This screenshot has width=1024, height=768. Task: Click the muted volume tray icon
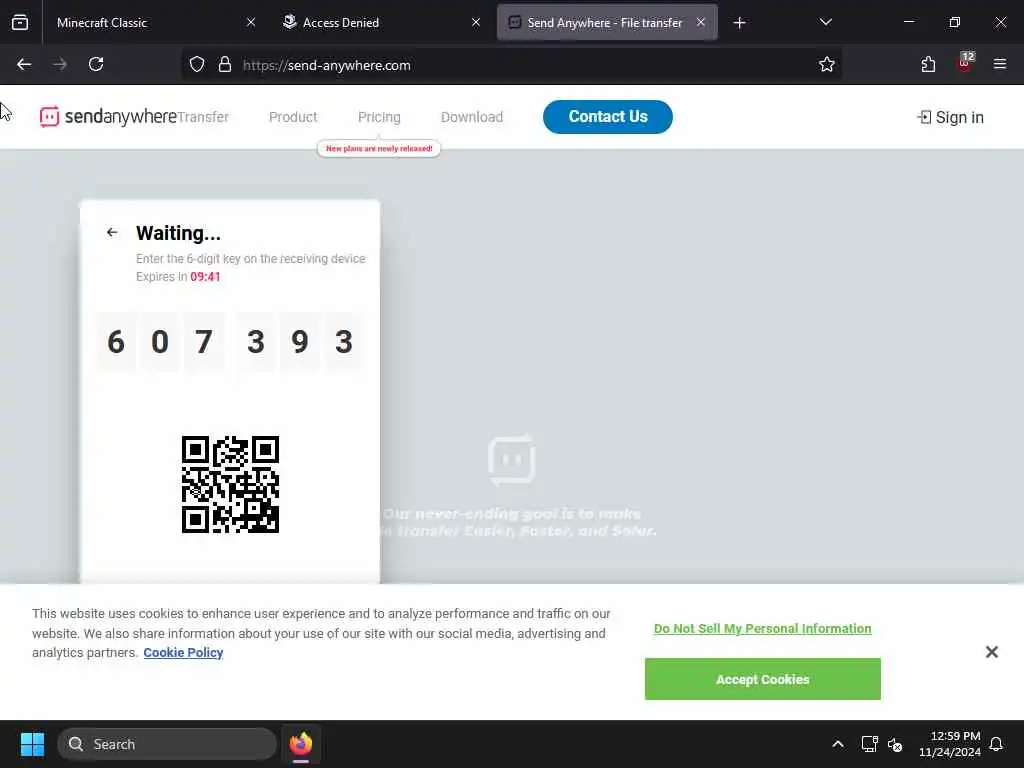[895, 744]
